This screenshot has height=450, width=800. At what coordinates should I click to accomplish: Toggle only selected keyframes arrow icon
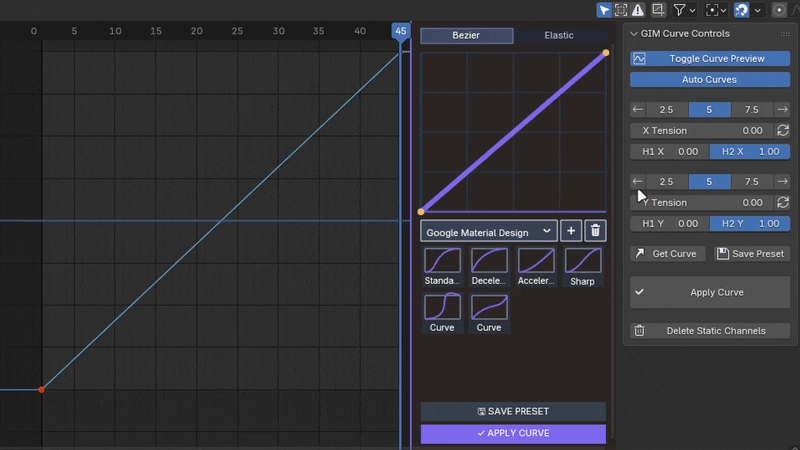(x=604, y=10)
